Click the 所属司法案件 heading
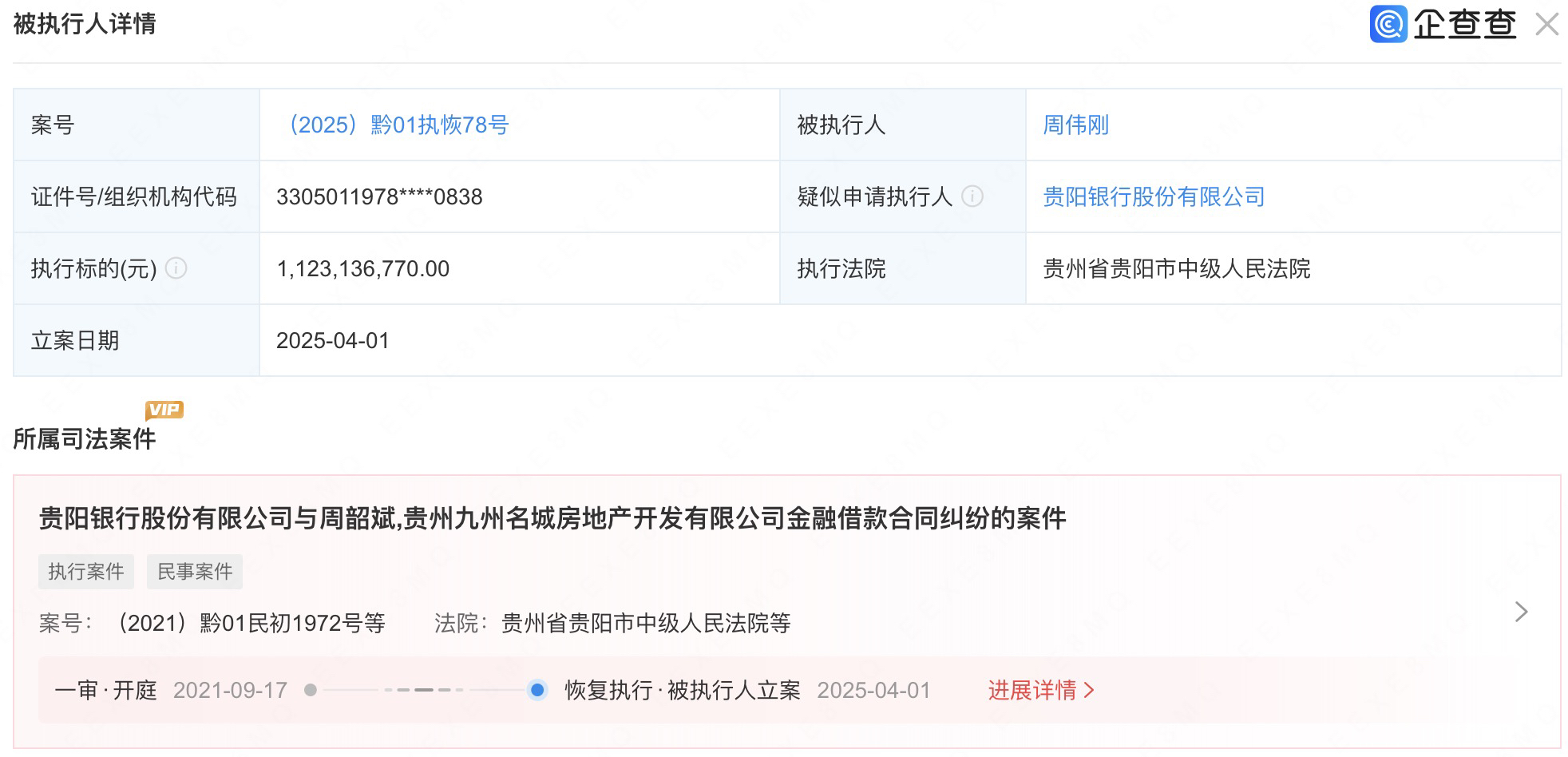 (85, 439)
